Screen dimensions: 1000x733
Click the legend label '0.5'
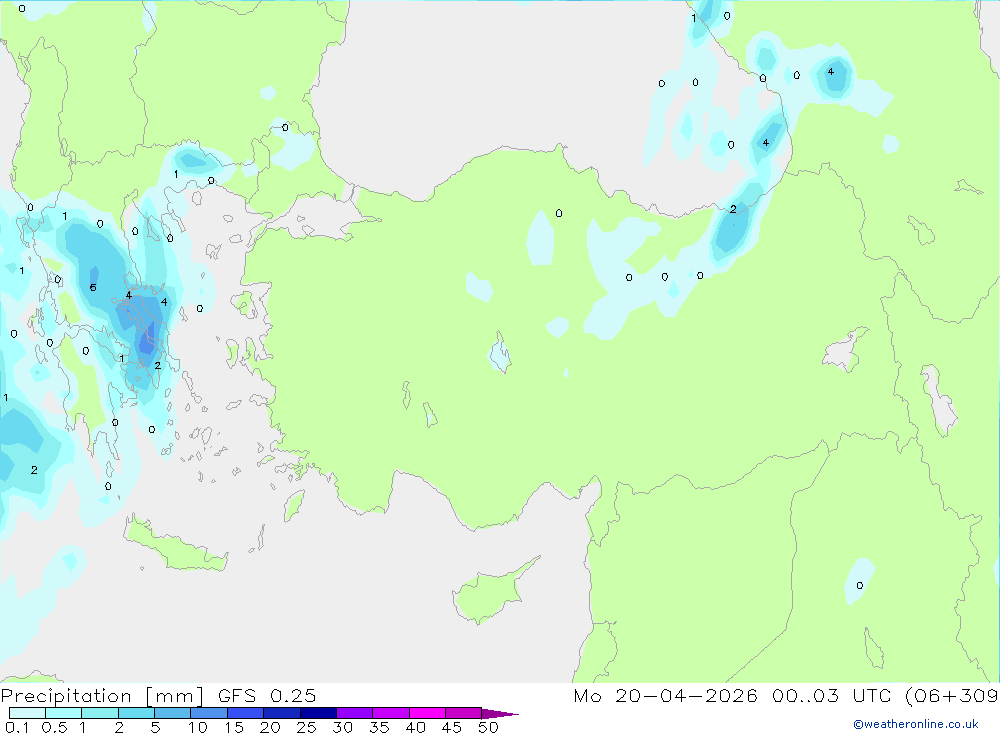54,727
